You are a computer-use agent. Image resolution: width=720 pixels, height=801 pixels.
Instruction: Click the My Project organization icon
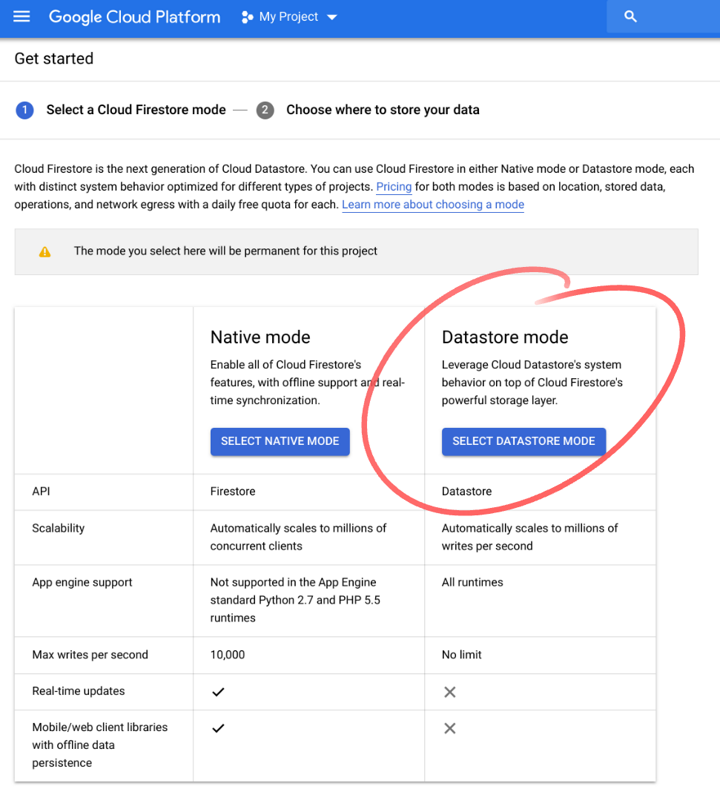coord(245,16)
